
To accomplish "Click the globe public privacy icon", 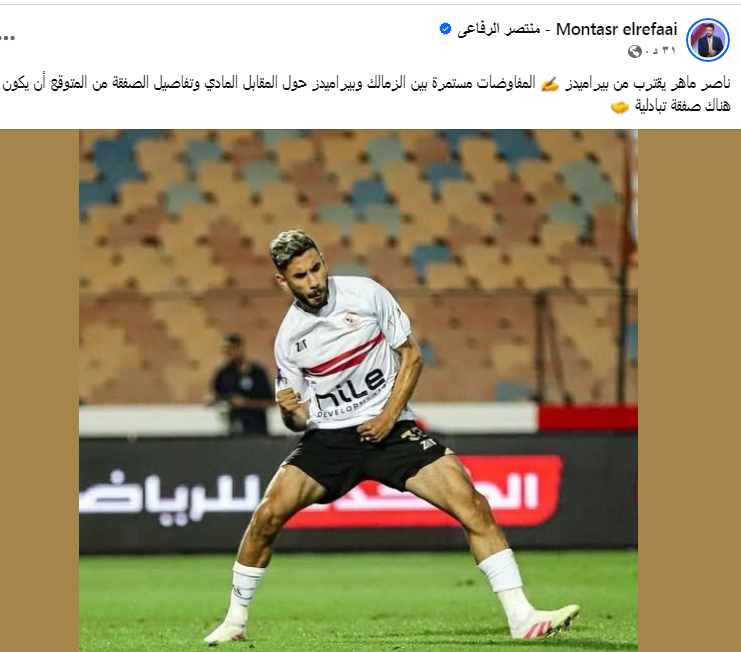I will pos(634,51).
